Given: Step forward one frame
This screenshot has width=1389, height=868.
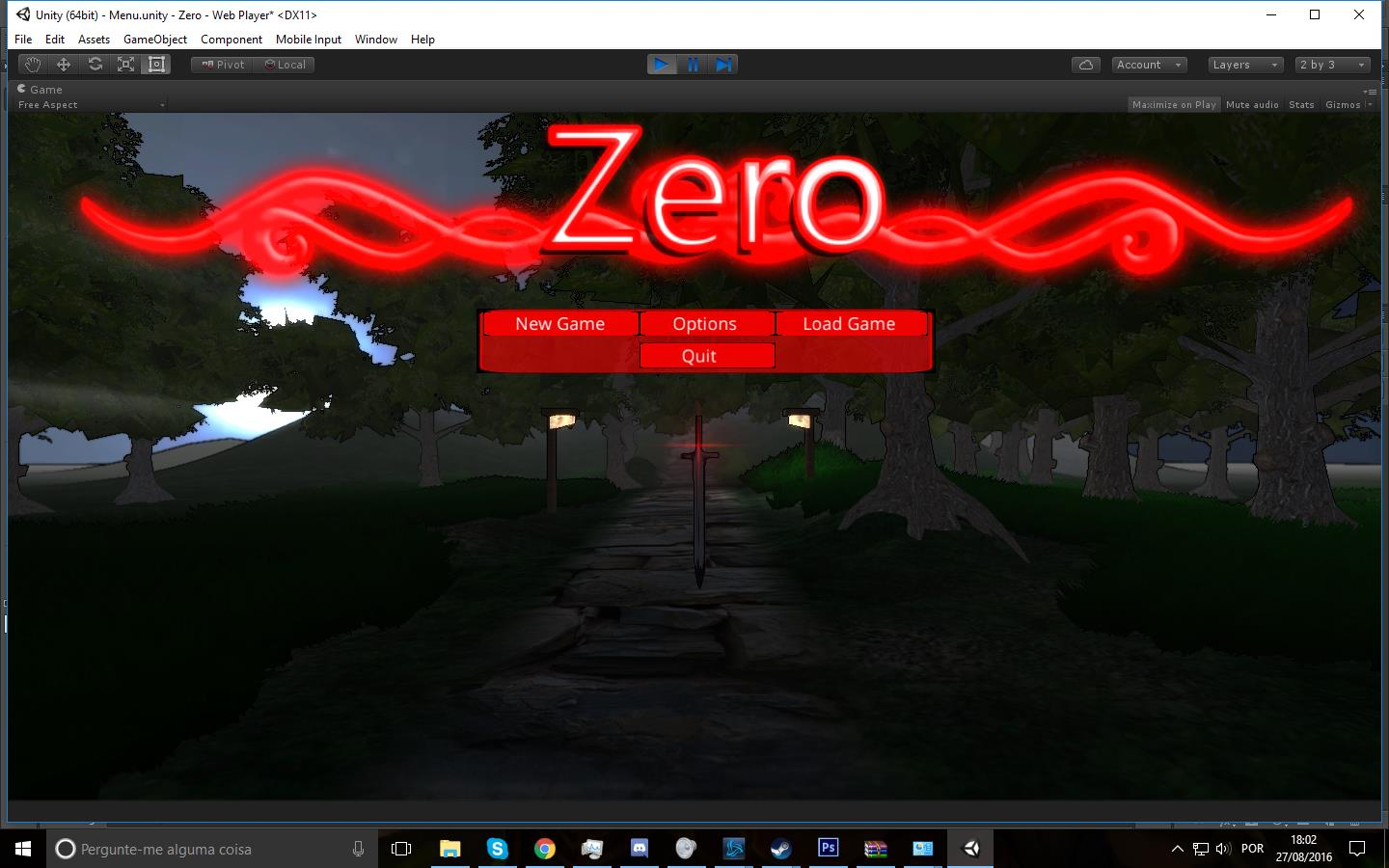Looking at the screenshot, I should click(x=723, y=65).
